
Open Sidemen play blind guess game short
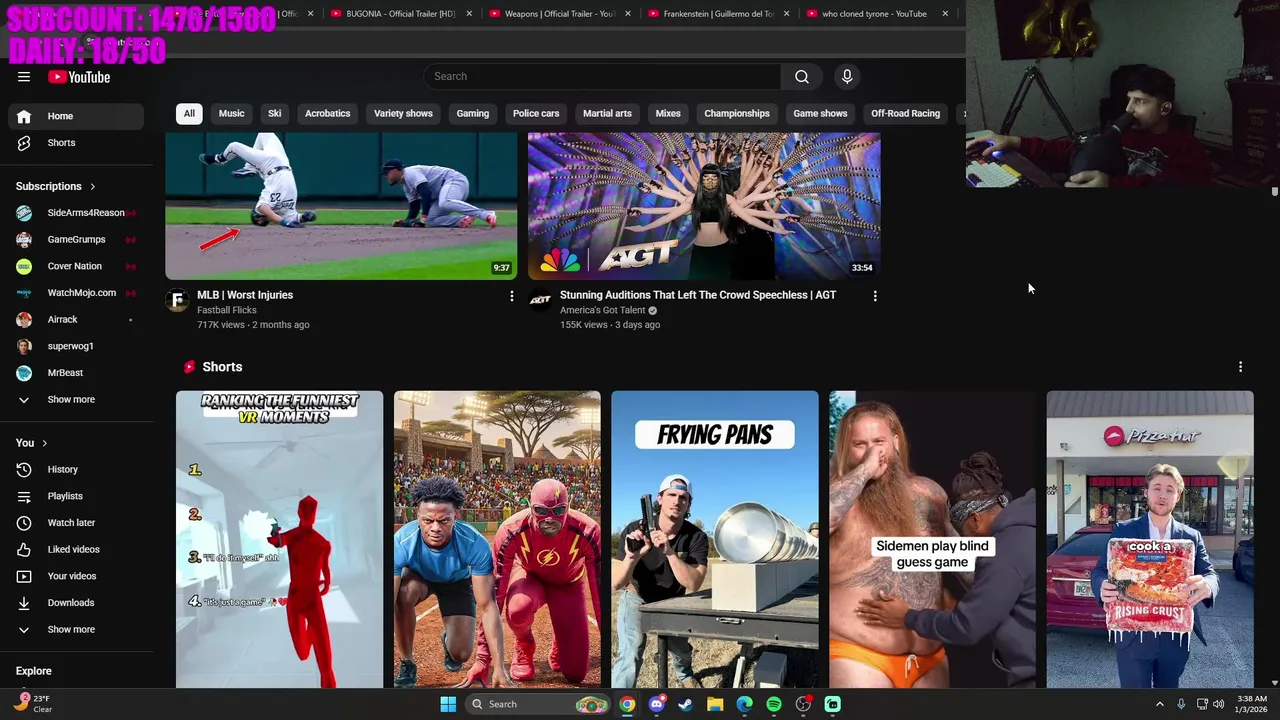[x=932, y=540]
